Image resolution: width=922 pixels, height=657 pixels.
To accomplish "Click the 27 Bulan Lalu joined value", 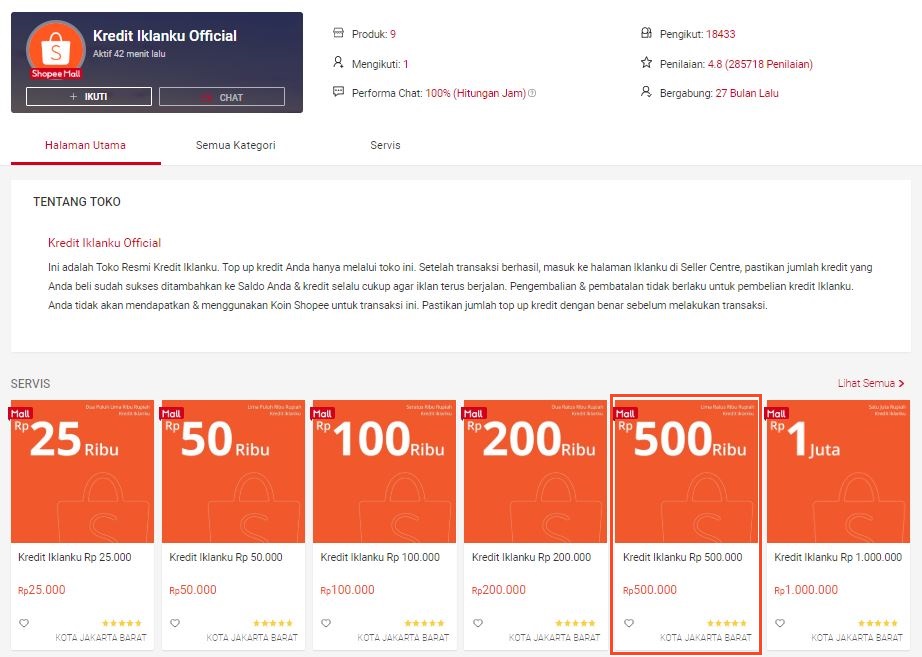I will click(x=747, y=93).
